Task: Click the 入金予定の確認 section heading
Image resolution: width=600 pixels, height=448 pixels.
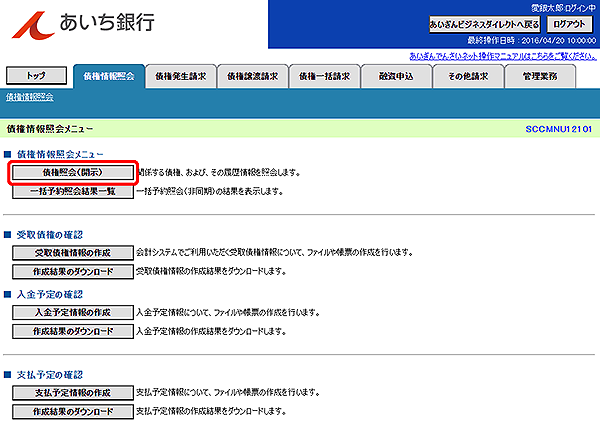Action: coord(50,295)
